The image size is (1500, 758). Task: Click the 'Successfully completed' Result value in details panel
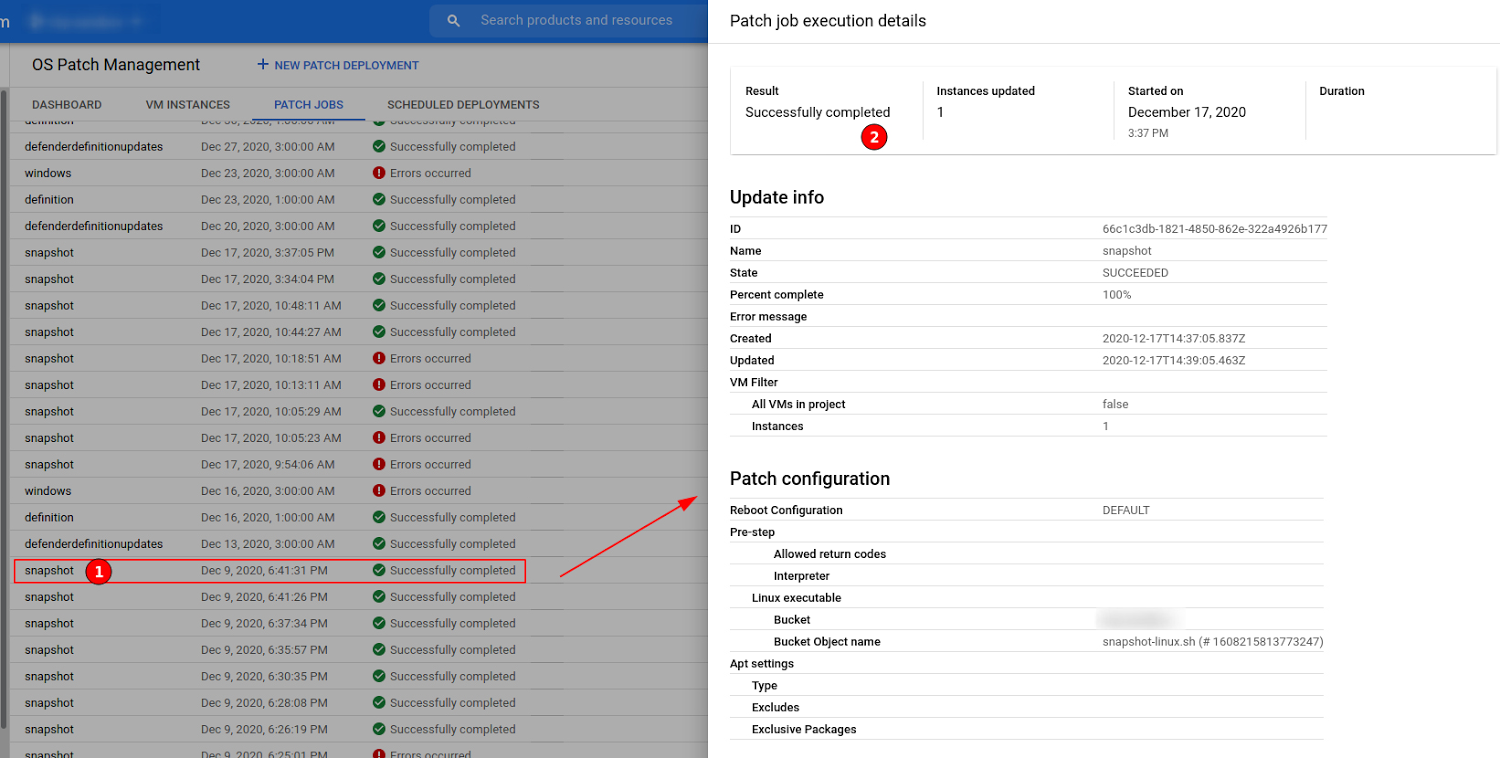pyautogui.click(x=818, y=112)
